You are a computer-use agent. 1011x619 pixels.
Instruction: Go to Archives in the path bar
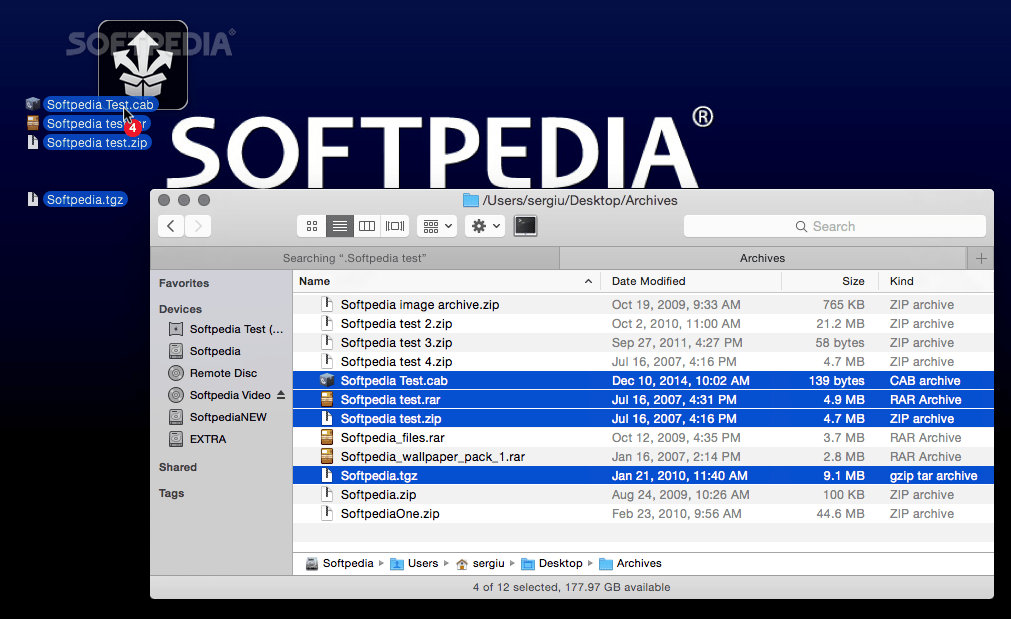click(631, 564)
